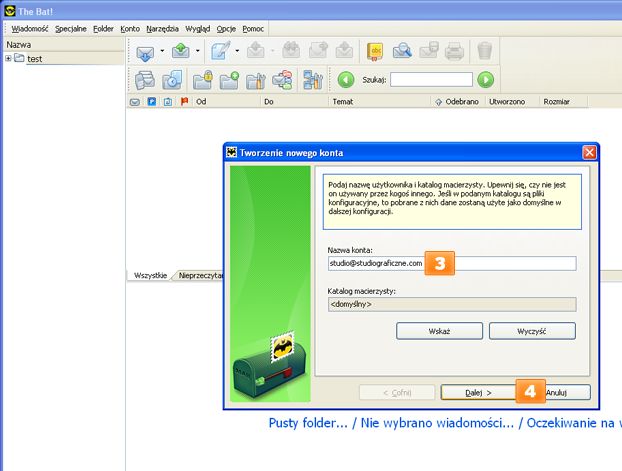The height and width of the screenshot is (471, 622).
Task: Expand the test account tree node
Action: (x=8, y=58)
